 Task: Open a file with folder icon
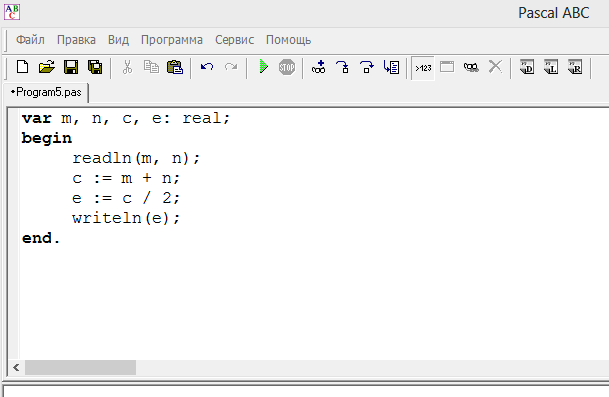47,67
